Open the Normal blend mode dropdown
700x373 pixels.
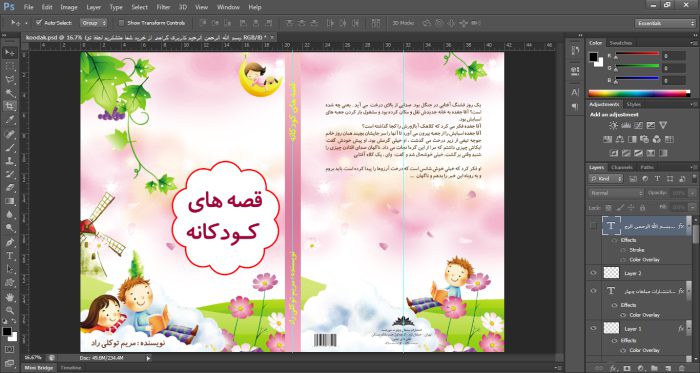[x=617, y=193]
